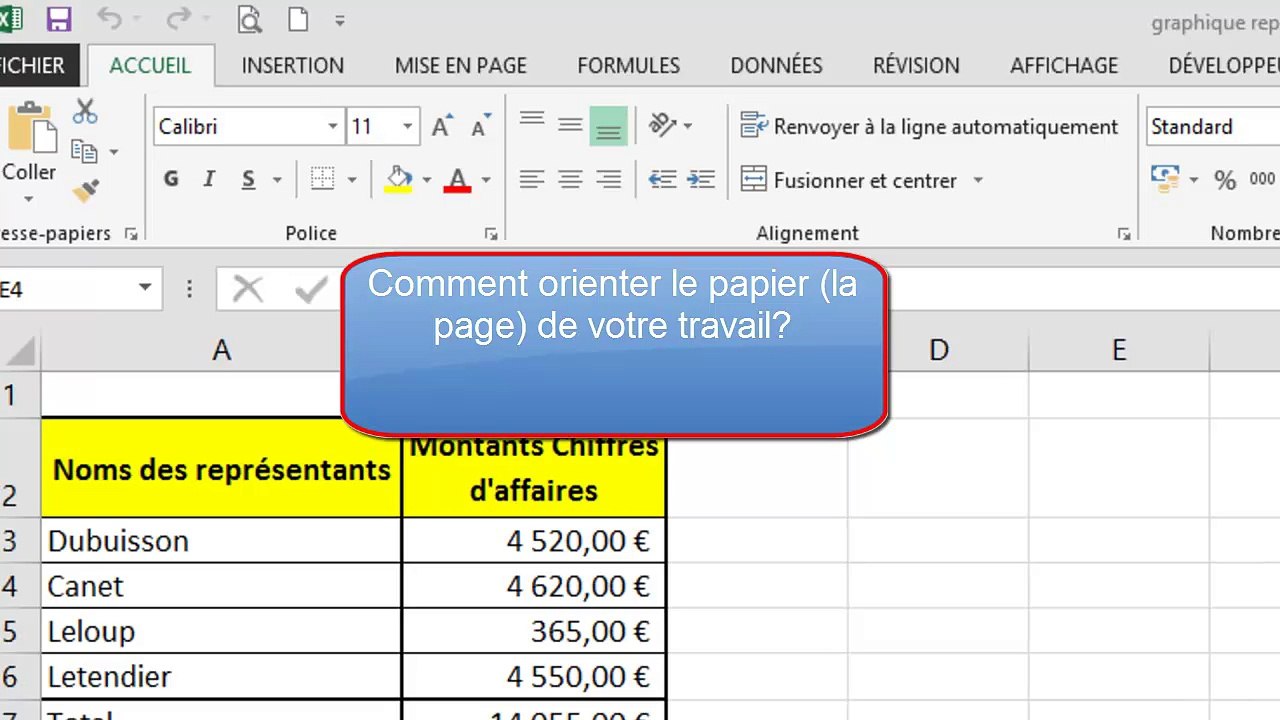1280x720 pixels.
Task: Click the text orientation icon
Action: [663, 125]
